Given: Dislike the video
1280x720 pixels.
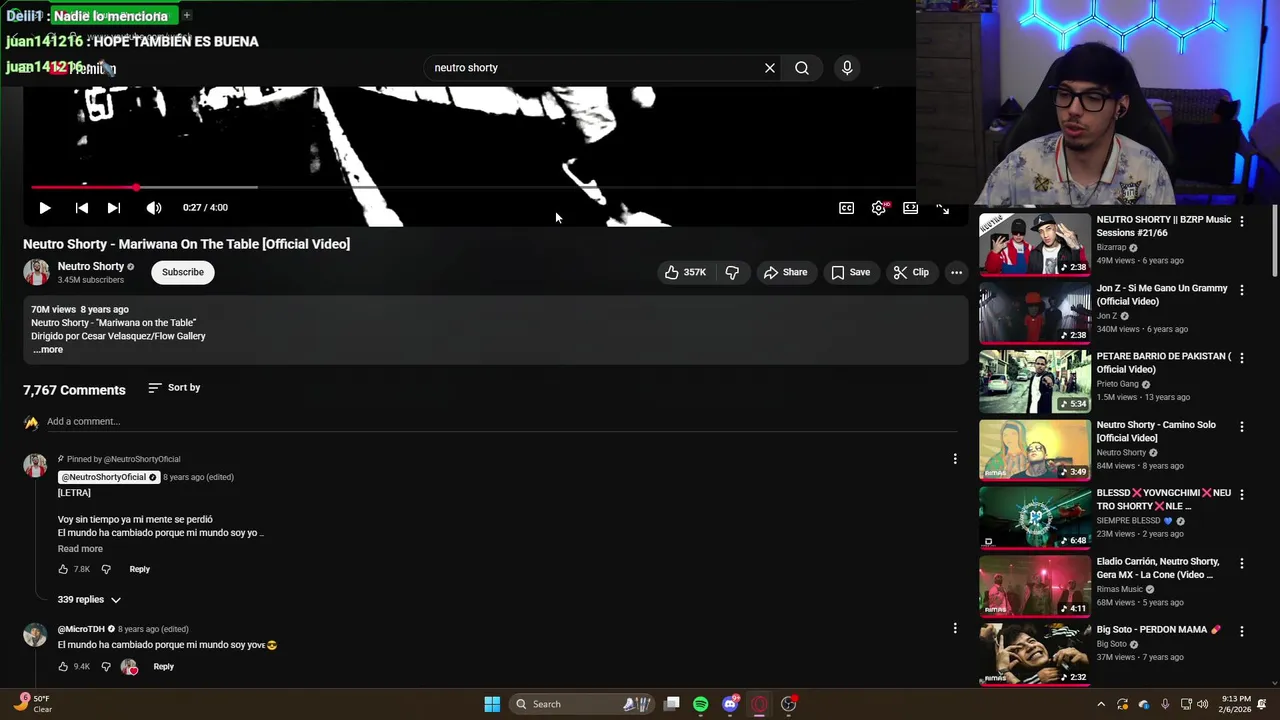Looking at the screenshot, I should (732, 272).
